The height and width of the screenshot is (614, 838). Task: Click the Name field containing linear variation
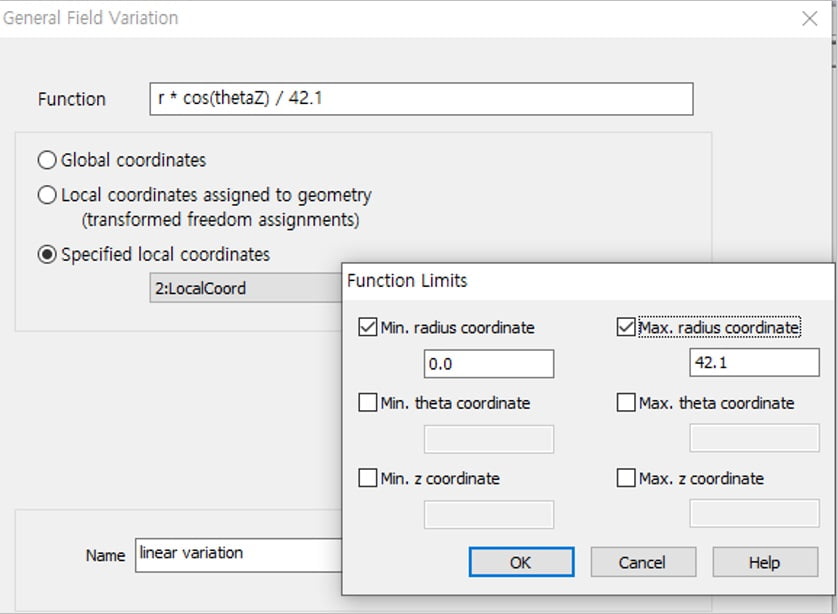point(238,554)
